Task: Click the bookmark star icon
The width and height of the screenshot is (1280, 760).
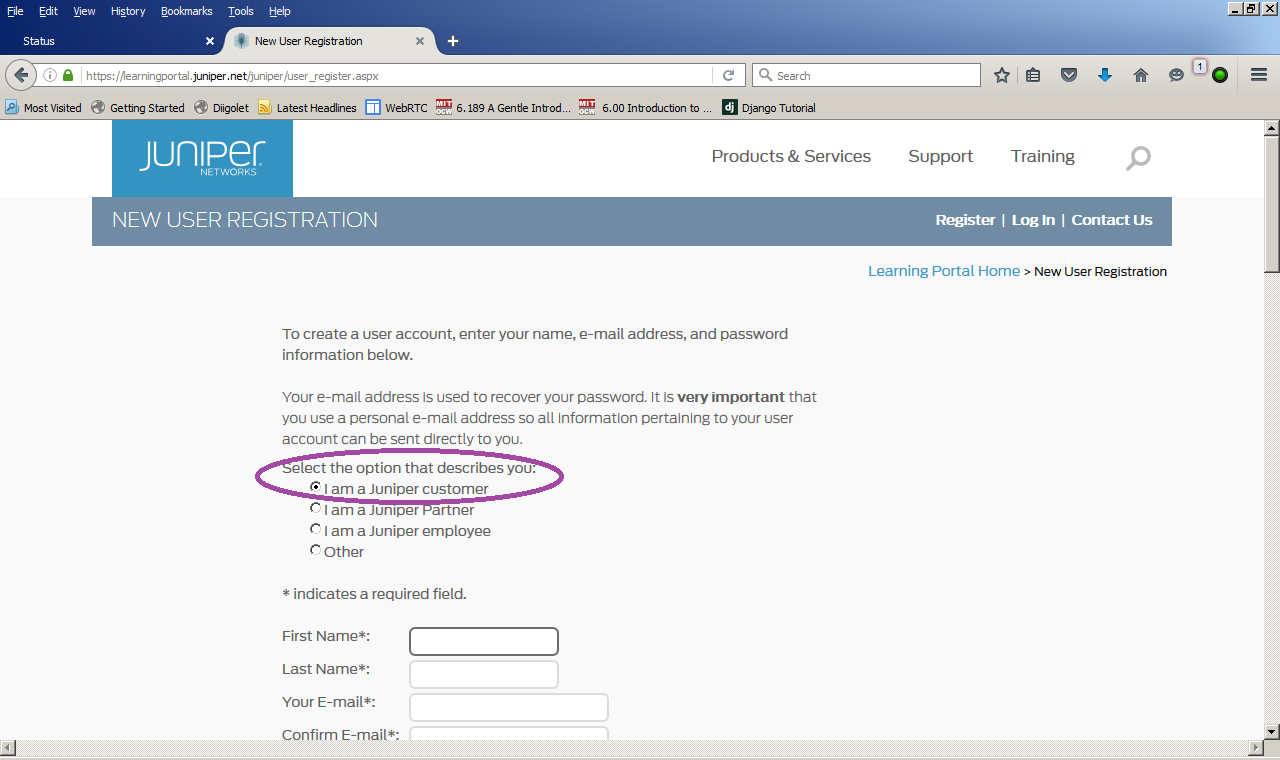Action: click(1002, 75)
